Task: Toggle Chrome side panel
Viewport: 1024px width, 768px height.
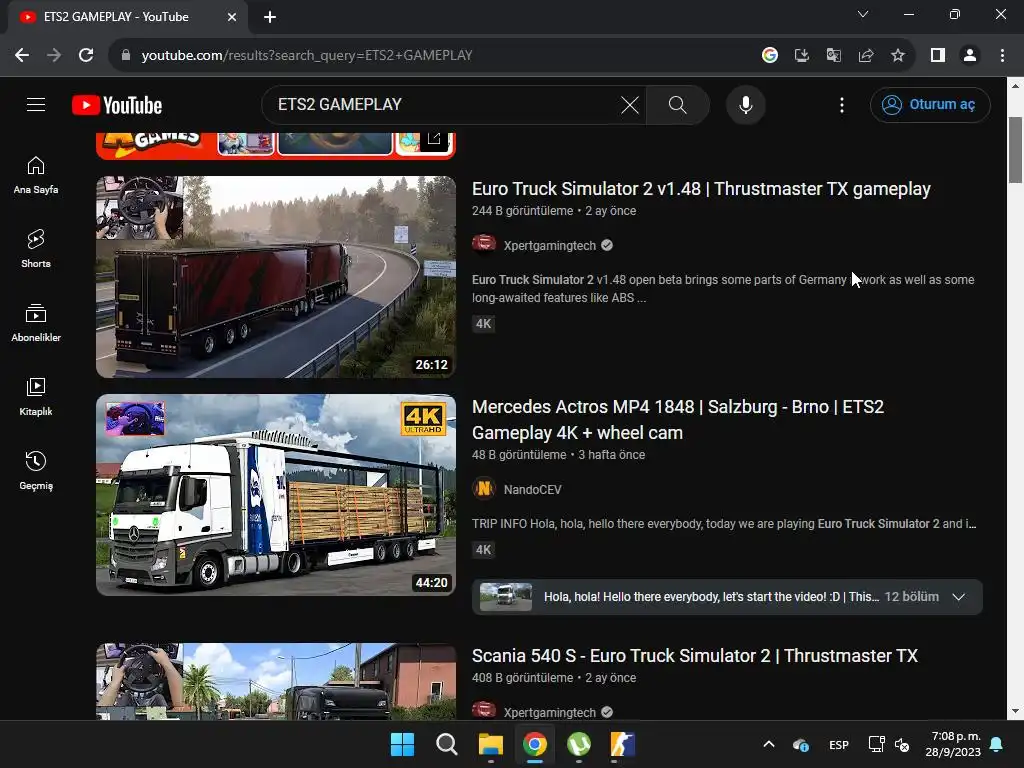Action: coord(938,56)
